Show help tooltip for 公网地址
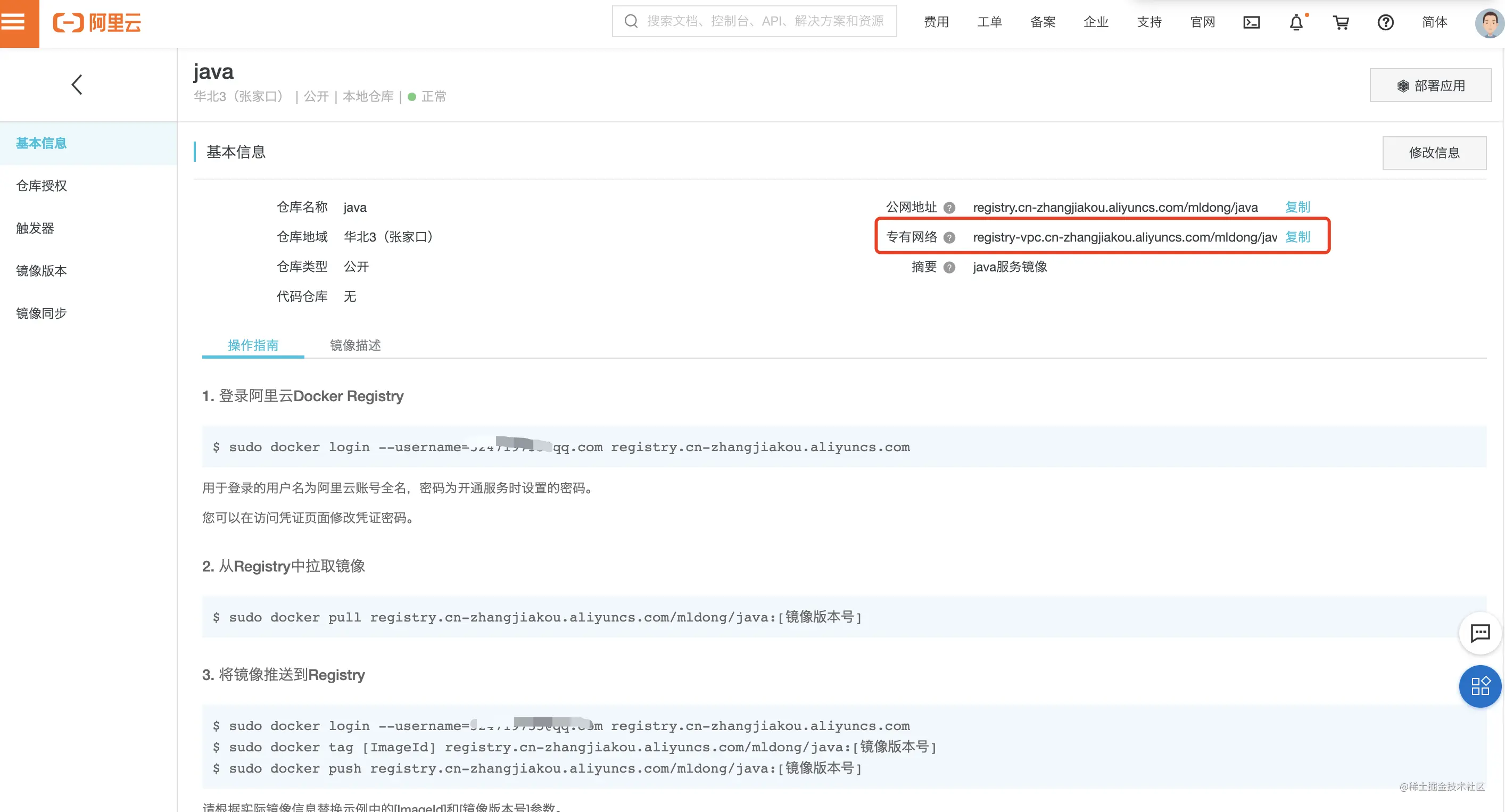 (949, 208)
